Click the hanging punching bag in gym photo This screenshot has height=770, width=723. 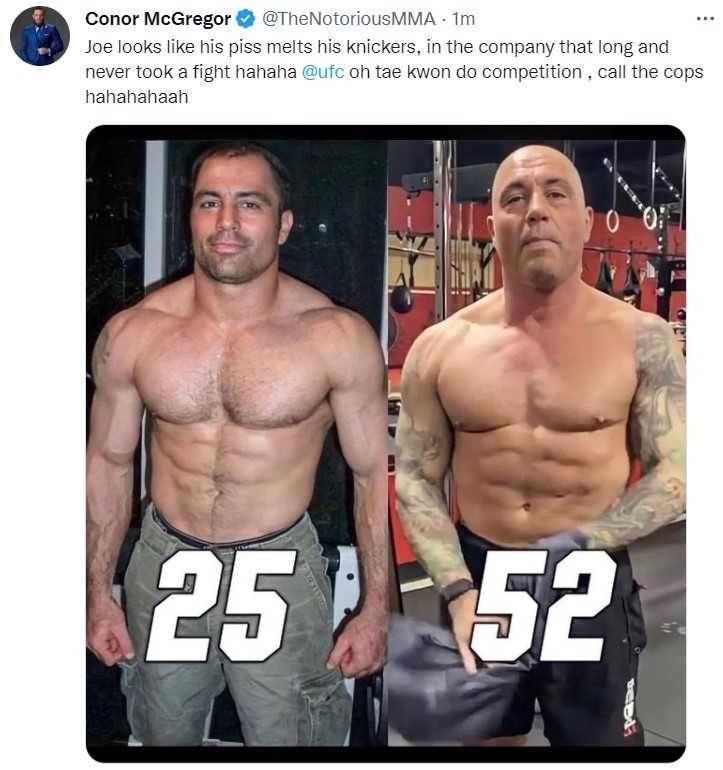[402, 296]
